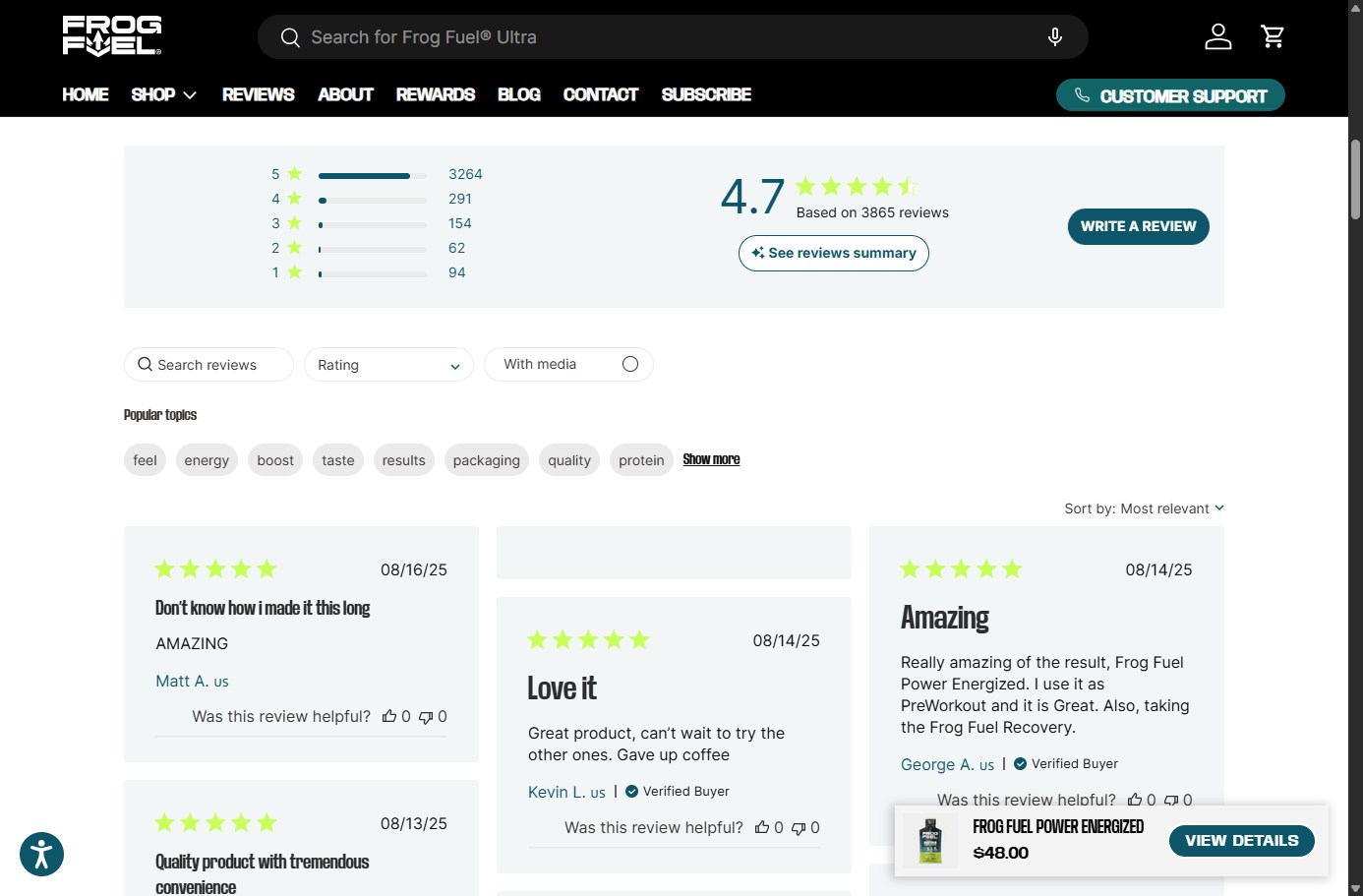Click the Search reviews input field

pos(208,365)
